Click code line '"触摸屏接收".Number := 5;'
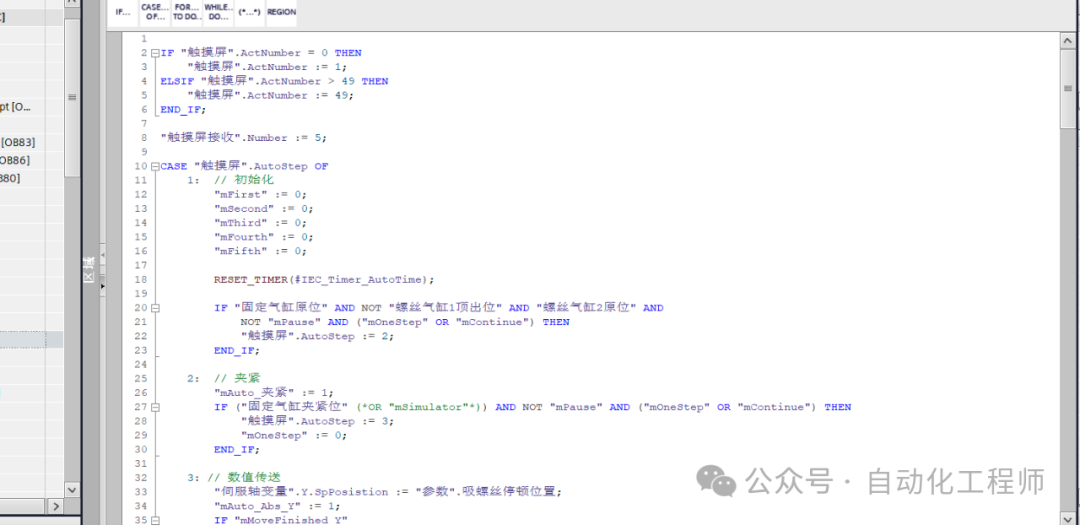Viewport: 1080px width, 525px height. 243,138
